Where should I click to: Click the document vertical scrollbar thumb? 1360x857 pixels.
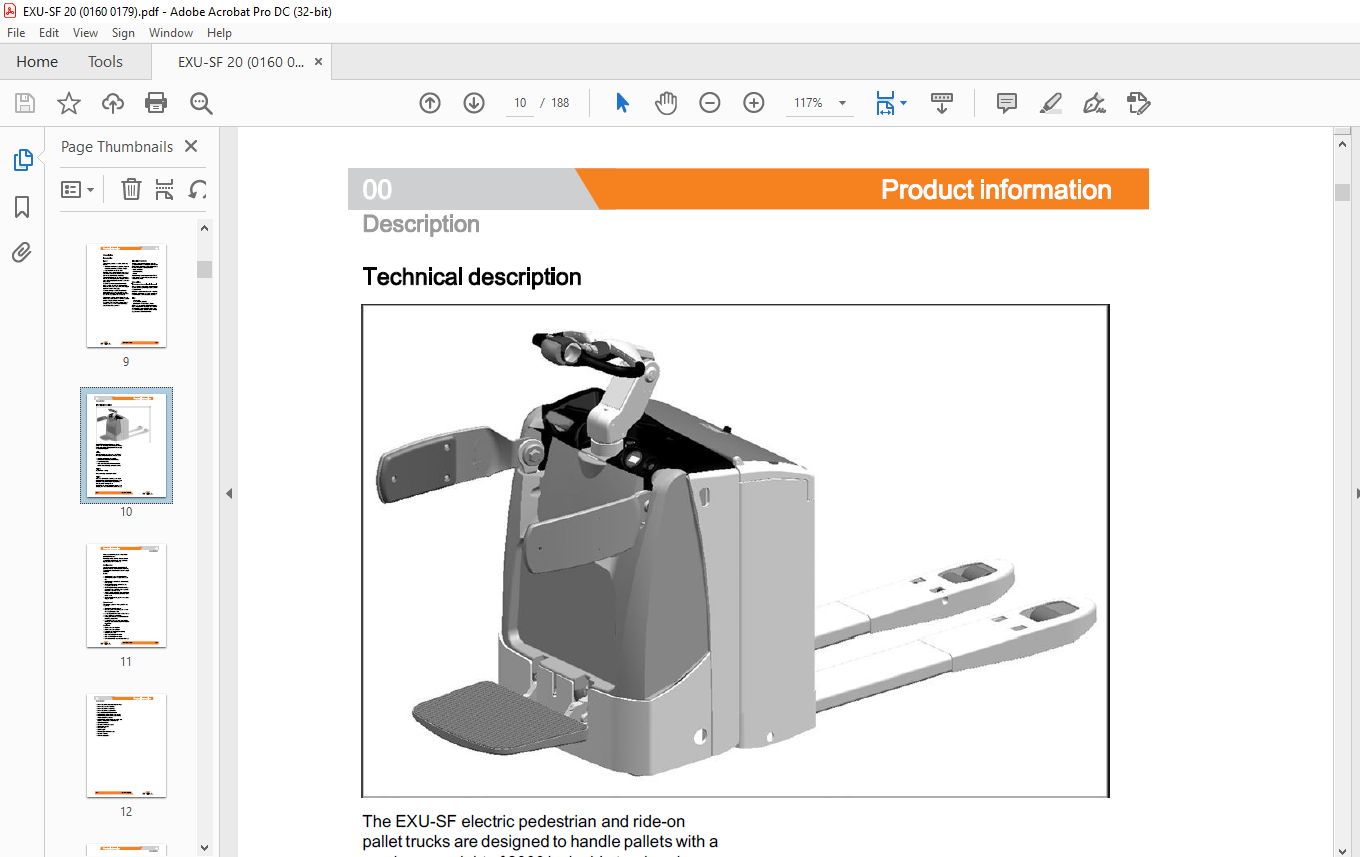click(x=1342, y=192)
